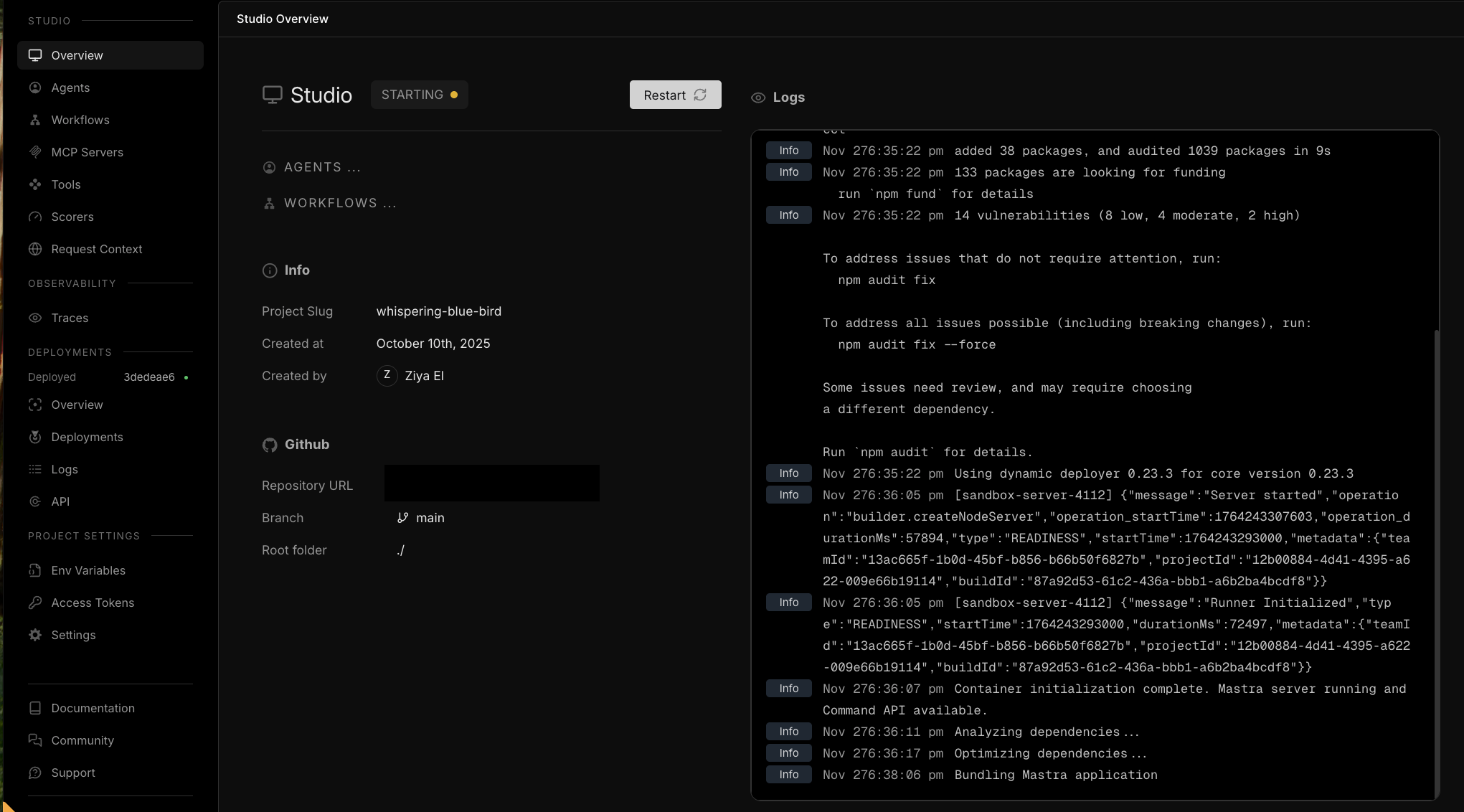Viewport: 1464px width, 812px height.
Task: Click the MCP Servers icon
Action: [35, 152]
